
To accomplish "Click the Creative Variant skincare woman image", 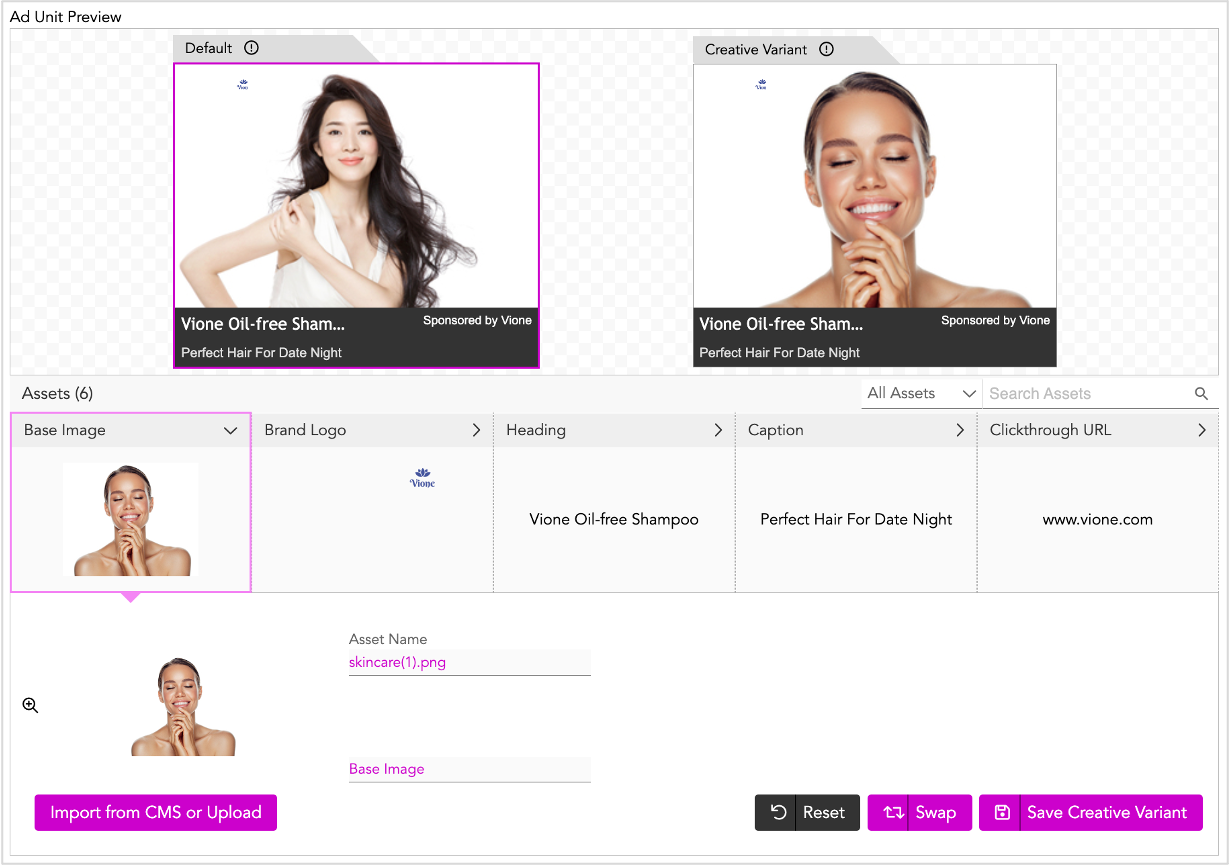I will [875, 186].
